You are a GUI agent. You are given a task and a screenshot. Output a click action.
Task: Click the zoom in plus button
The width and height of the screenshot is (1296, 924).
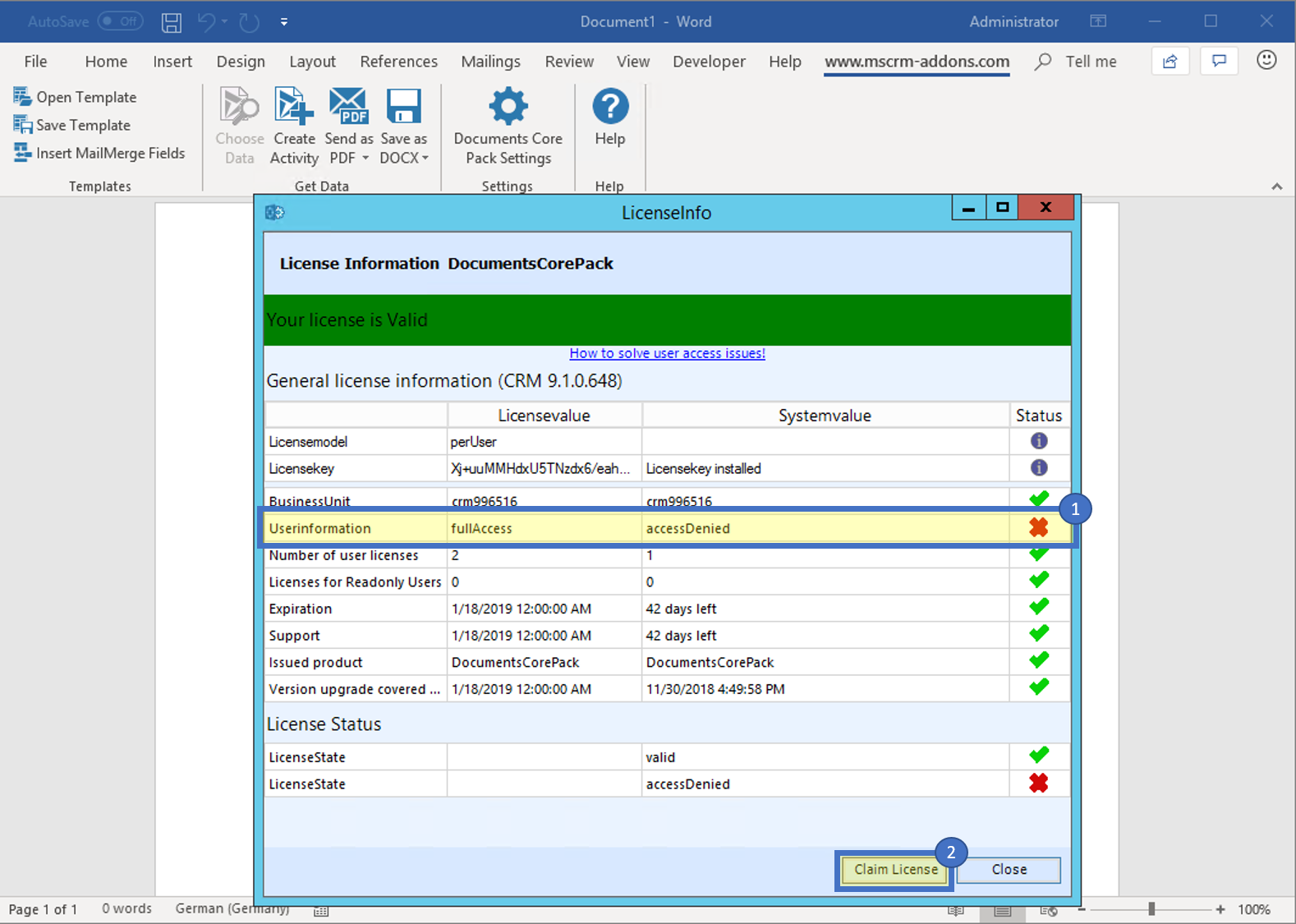[1220, 909]
